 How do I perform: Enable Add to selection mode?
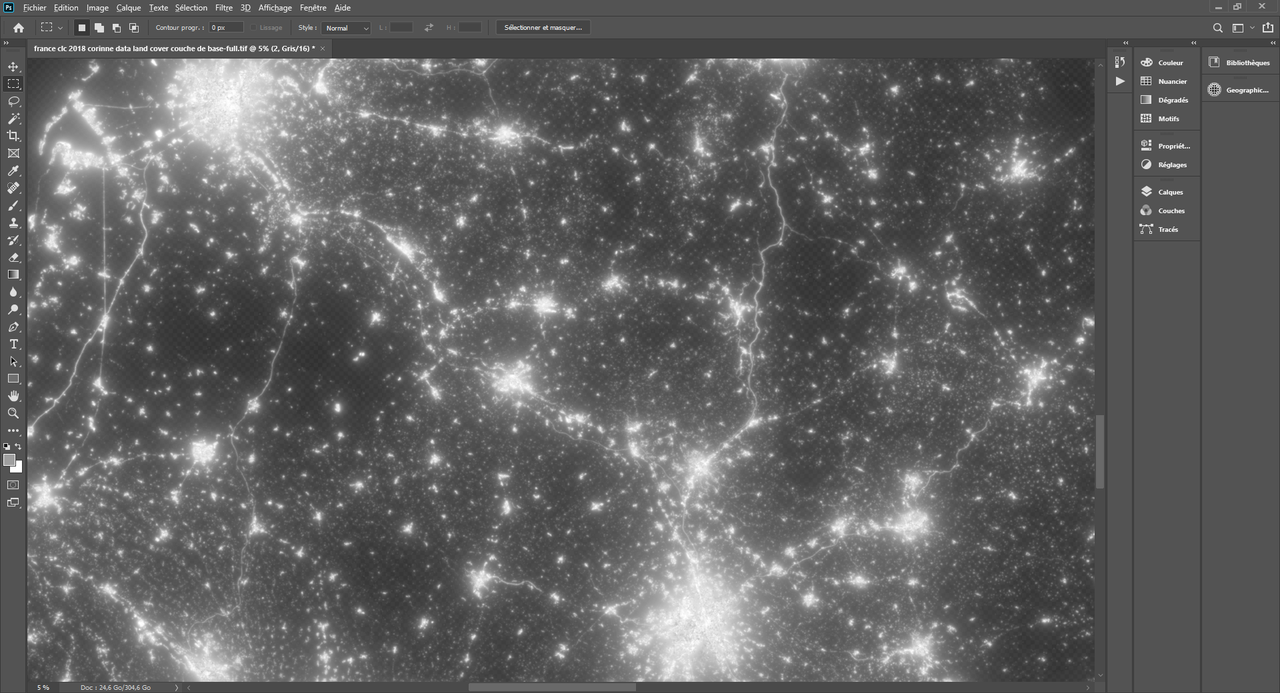[x=99, y=28]
